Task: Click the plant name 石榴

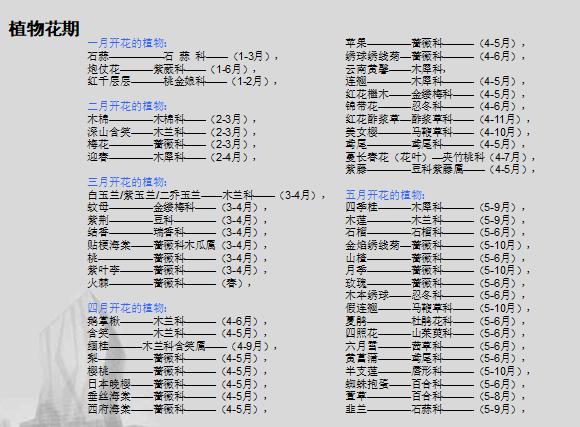Action: [356, 232]
